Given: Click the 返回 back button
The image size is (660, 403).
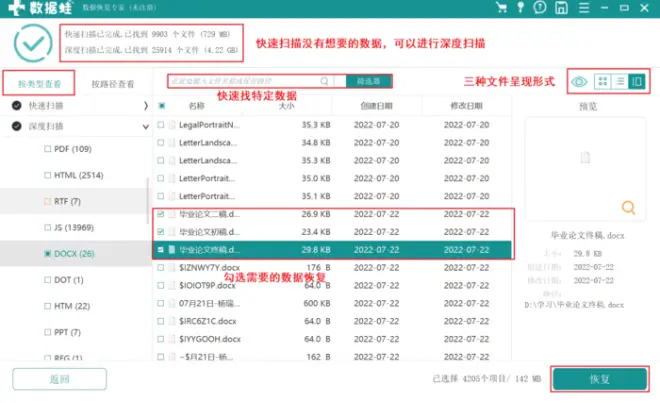Looking at the screenshot, I should point(59,379).
